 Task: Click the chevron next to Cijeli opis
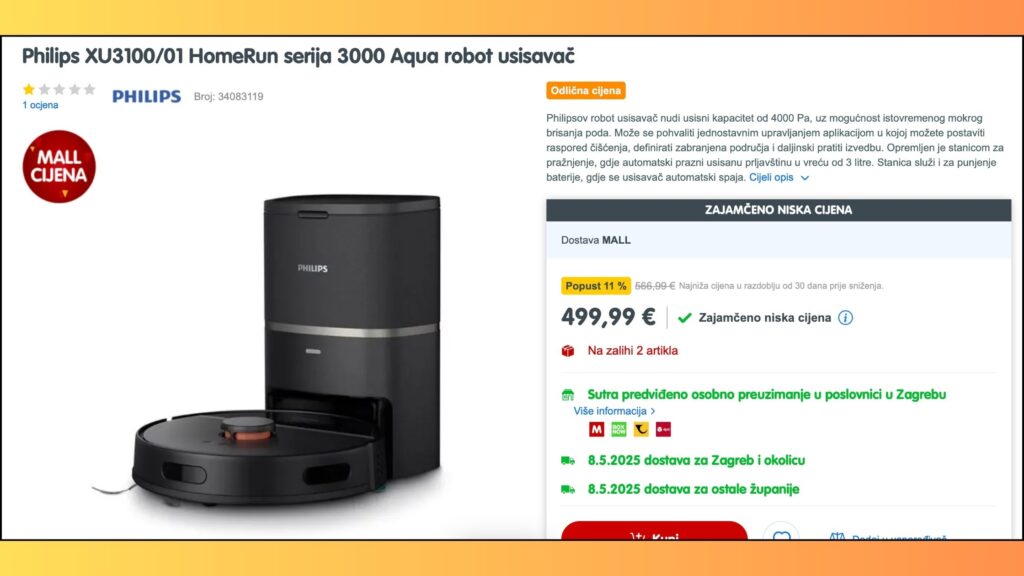tap(805, 178)
